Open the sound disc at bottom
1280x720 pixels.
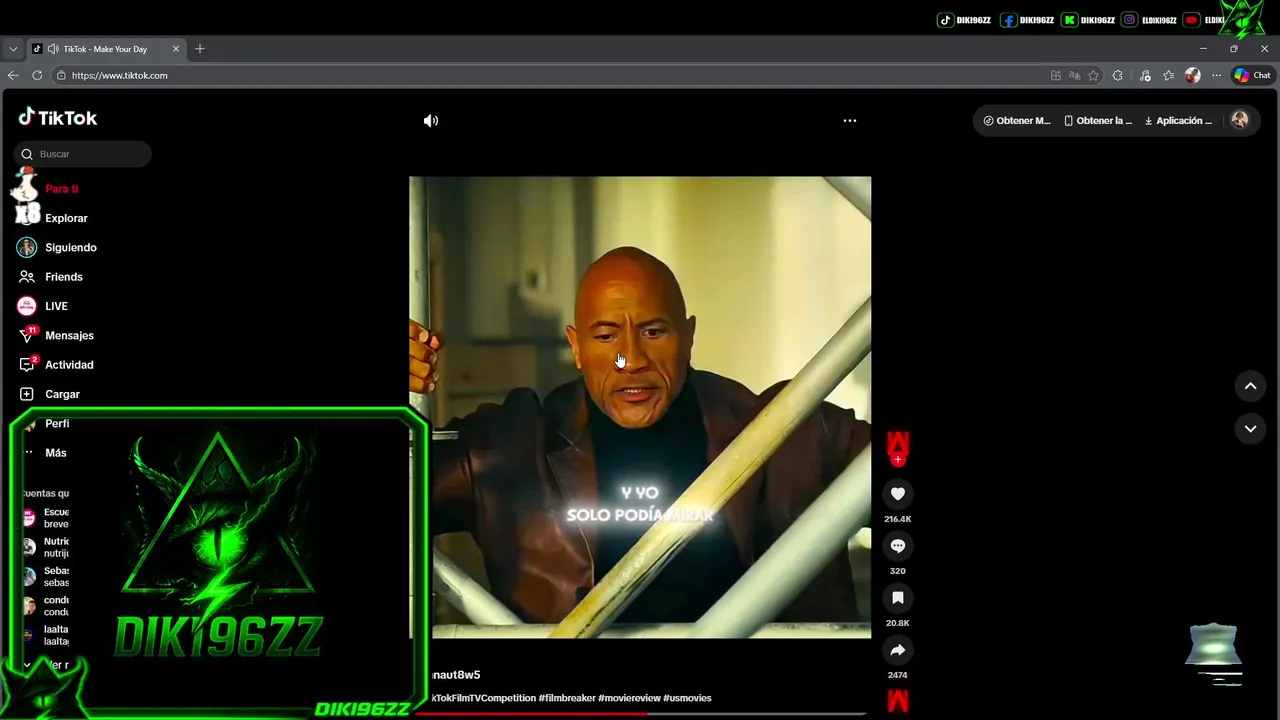click(898, 701)
